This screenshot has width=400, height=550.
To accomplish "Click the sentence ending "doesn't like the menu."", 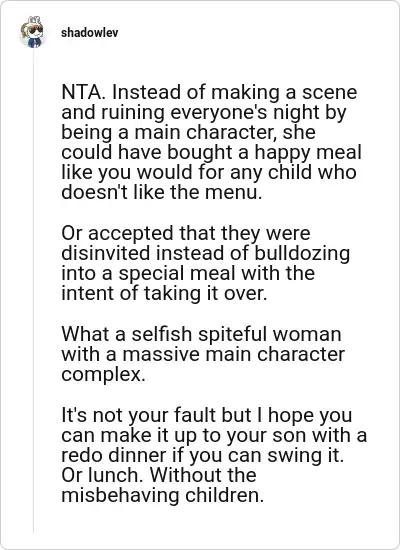I will (162, 193).
